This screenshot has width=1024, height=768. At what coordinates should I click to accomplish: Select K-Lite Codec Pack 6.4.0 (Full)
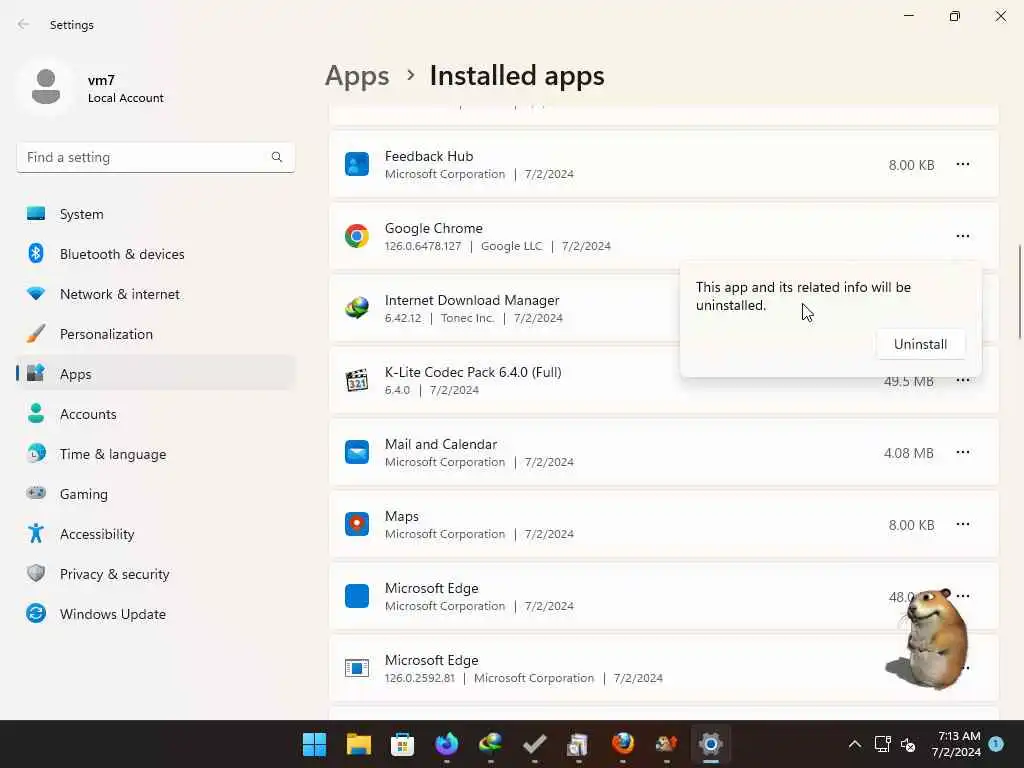pos(473,372)
